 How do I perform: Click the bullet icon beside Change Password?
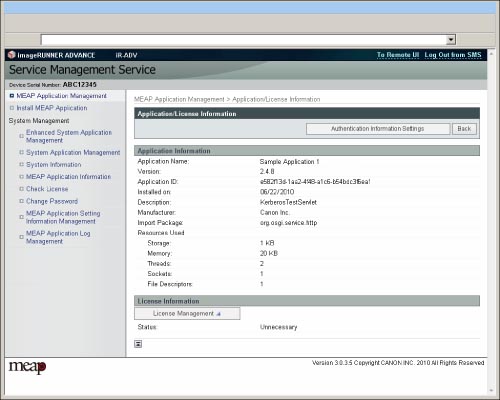pos(21,201)
